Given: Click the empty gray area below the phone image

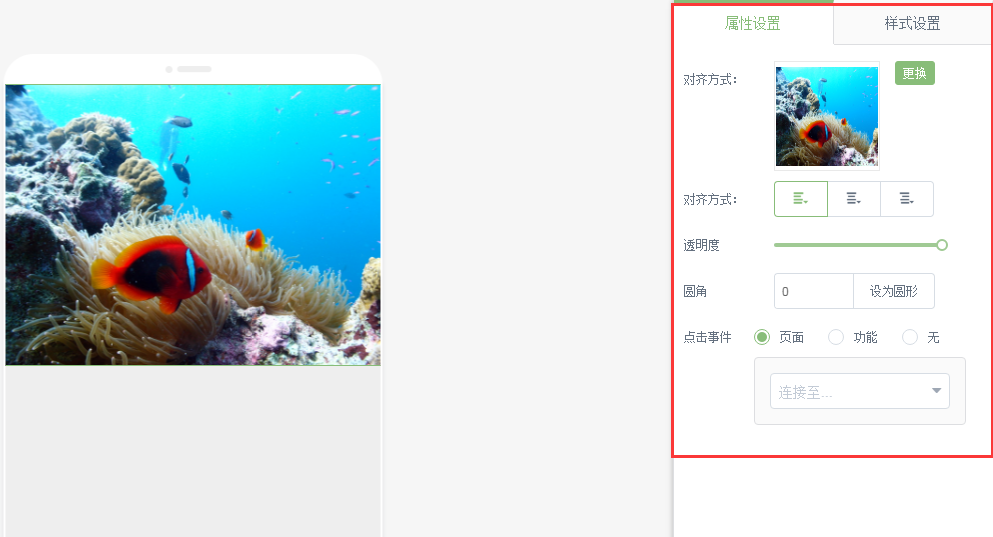Looking at the screenshot, I should point(193,451).
